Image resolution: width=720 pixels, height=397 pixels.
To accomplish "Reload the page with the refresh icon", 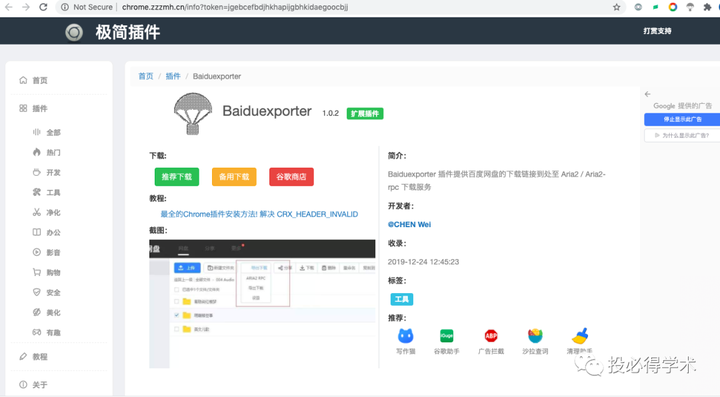I will click(x=43, y=7).
